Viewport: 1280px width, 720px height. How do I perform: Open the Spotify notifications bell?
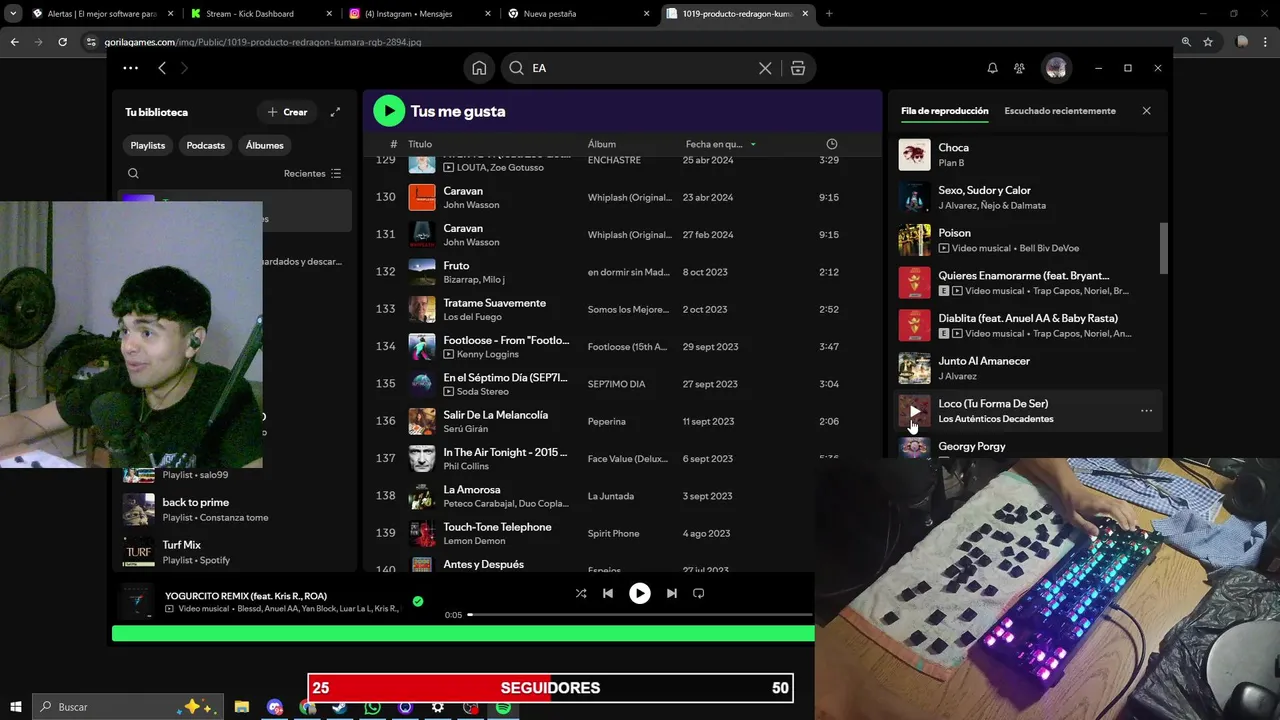(992, 68)
